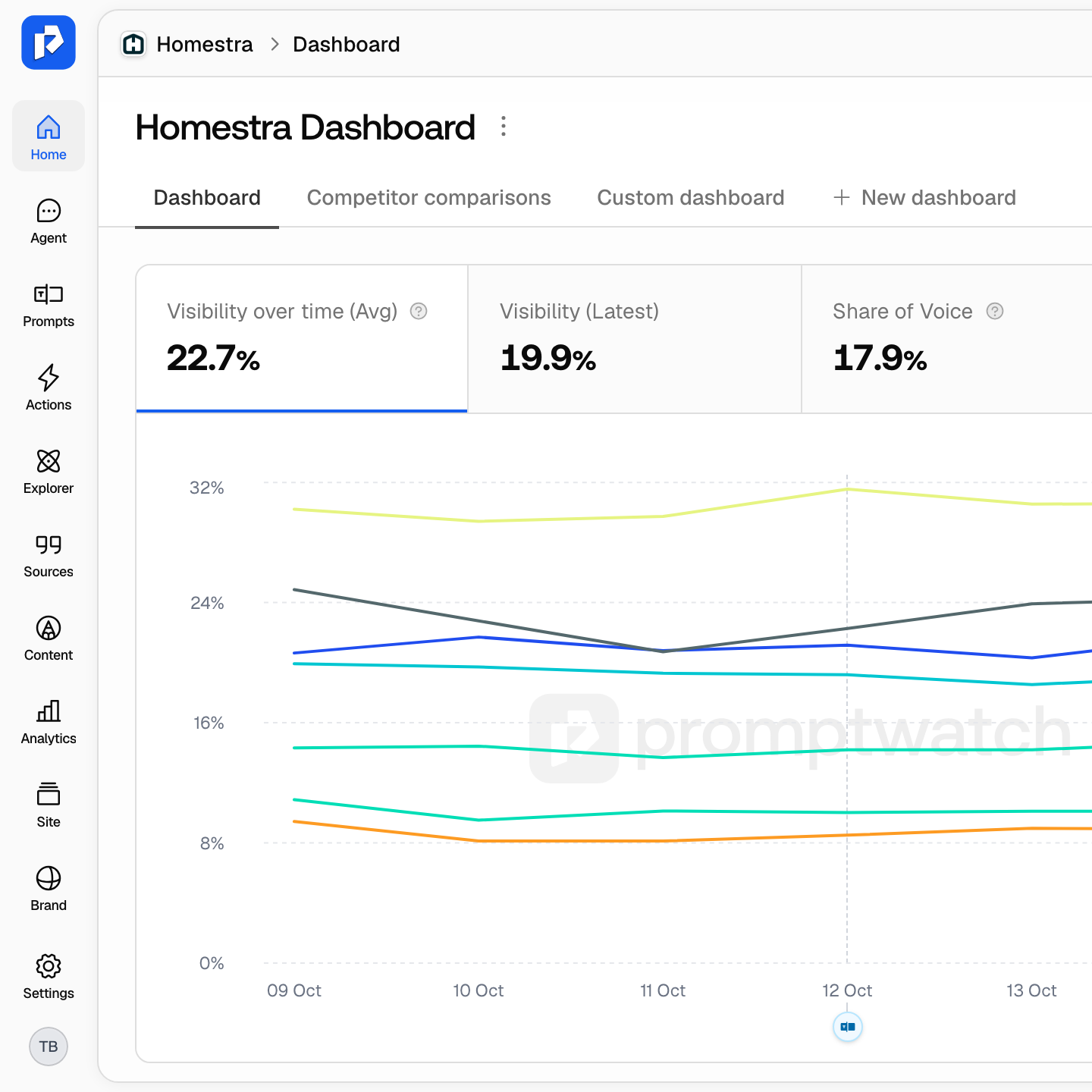The height and width of the screenshot is (1092, 1092).
Task: Click the 32% y-axis label
Action: [207, 488]
